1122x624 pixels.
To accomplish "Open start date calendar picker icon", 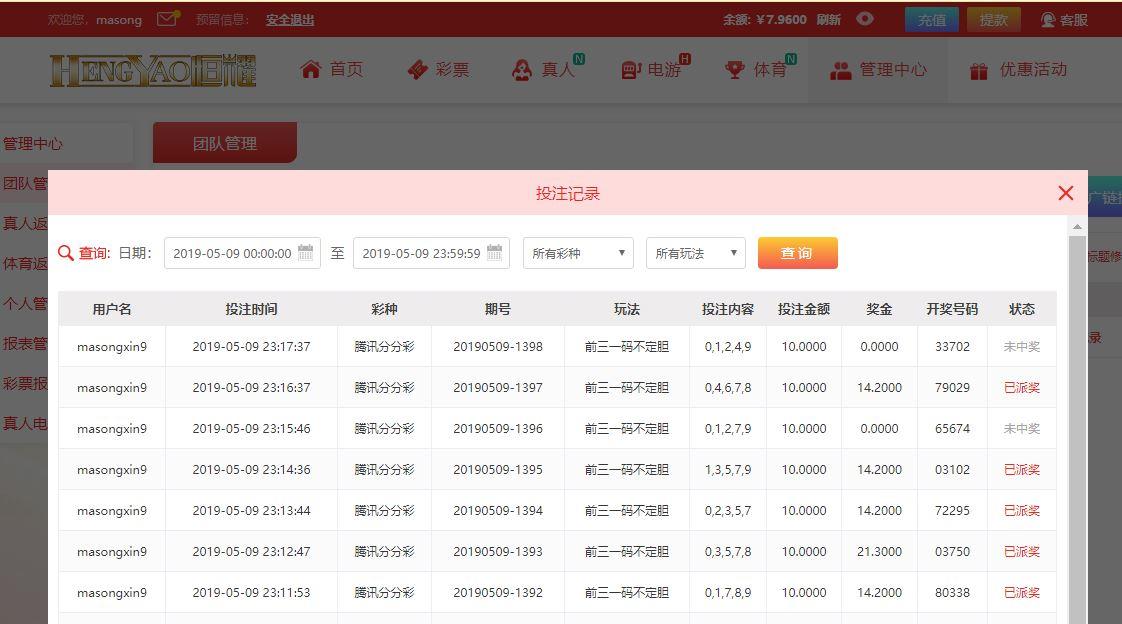I will click(306, 253).
